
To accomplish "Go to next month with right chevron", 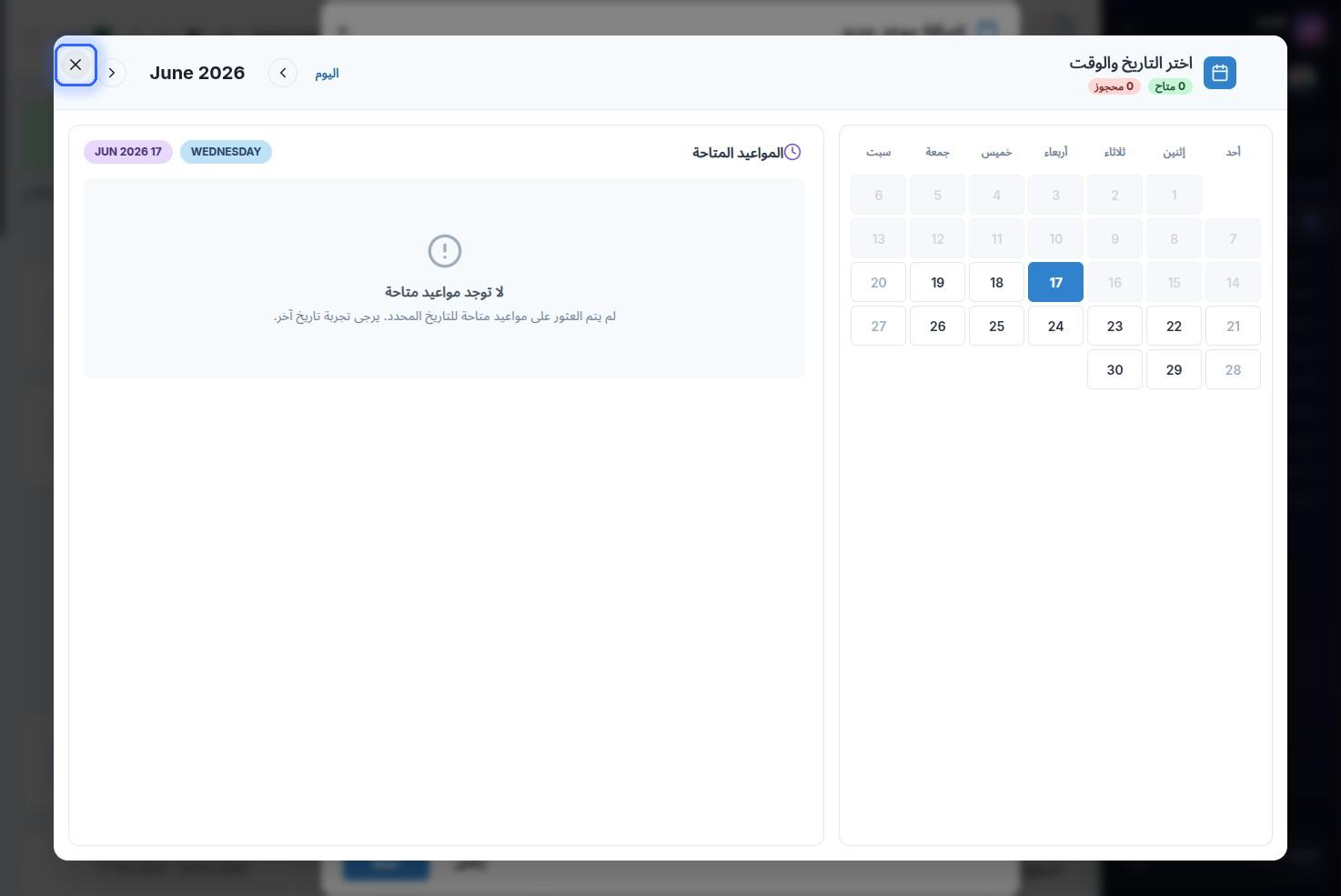I will 112,73.
